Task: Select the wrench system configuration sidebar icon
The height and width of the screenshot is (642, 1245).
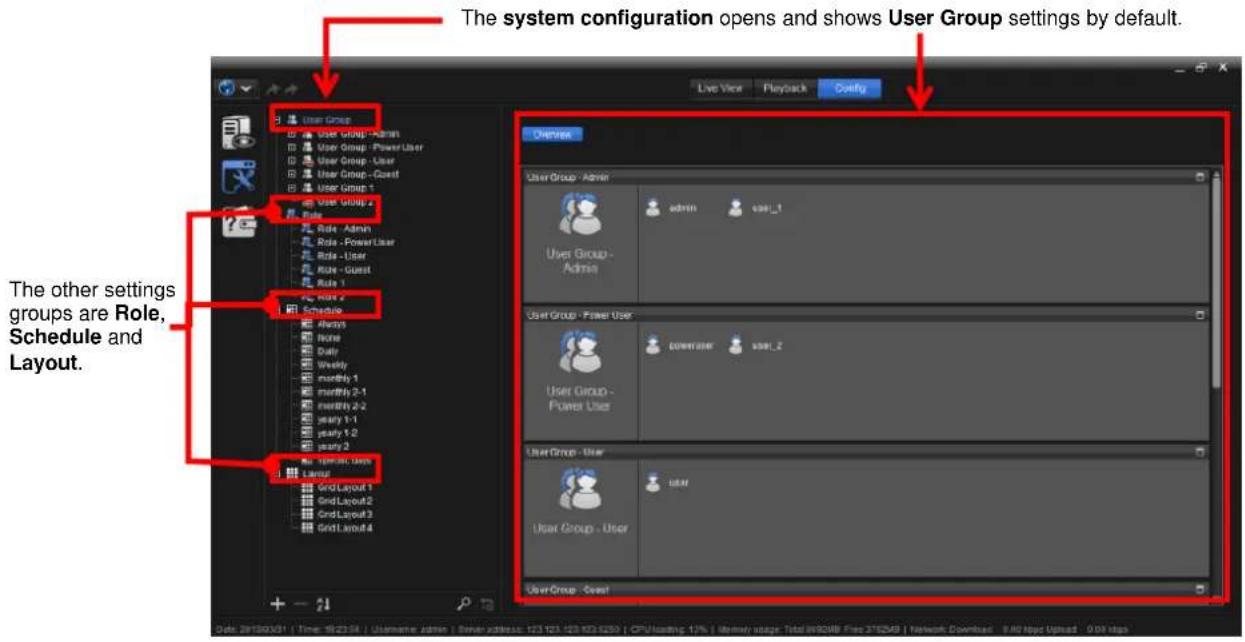Action: (x=238, y=178)
